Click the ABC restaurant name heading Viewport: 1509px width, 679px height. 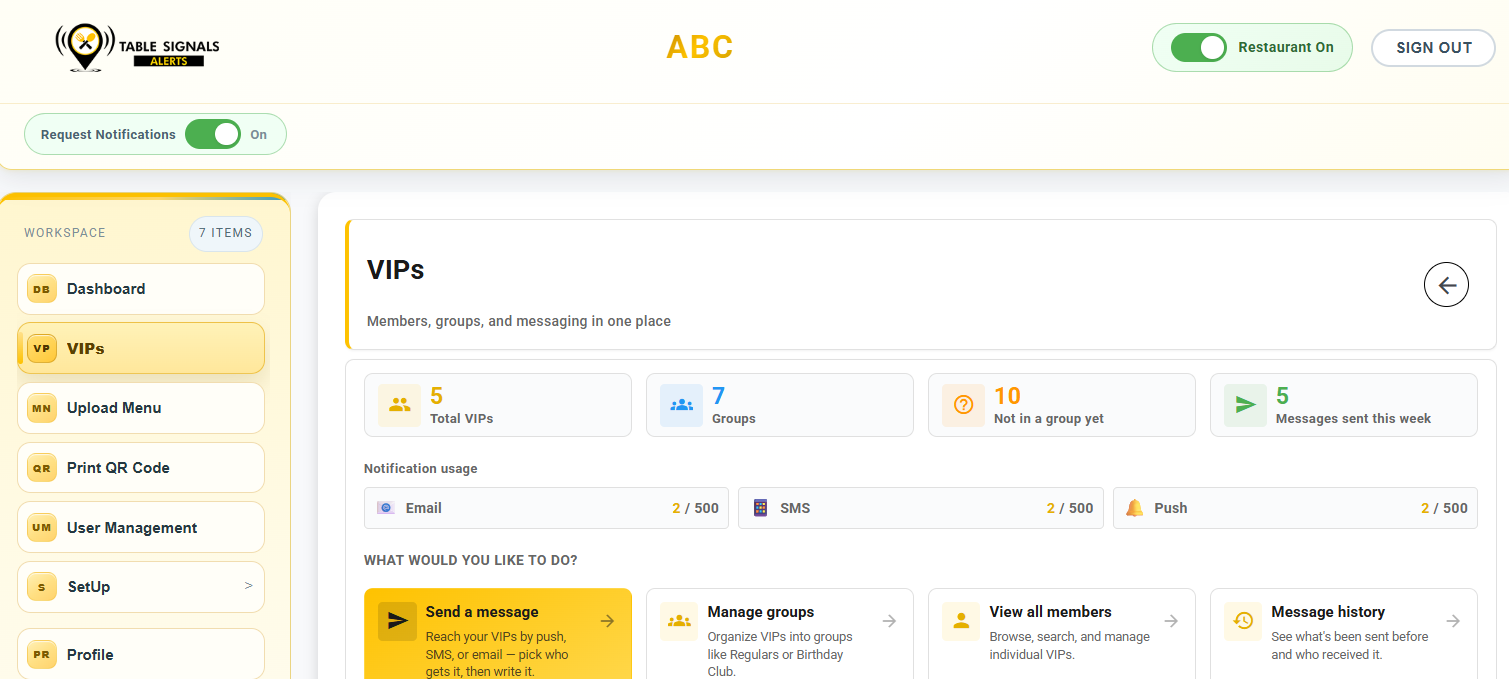click(700, 47)
